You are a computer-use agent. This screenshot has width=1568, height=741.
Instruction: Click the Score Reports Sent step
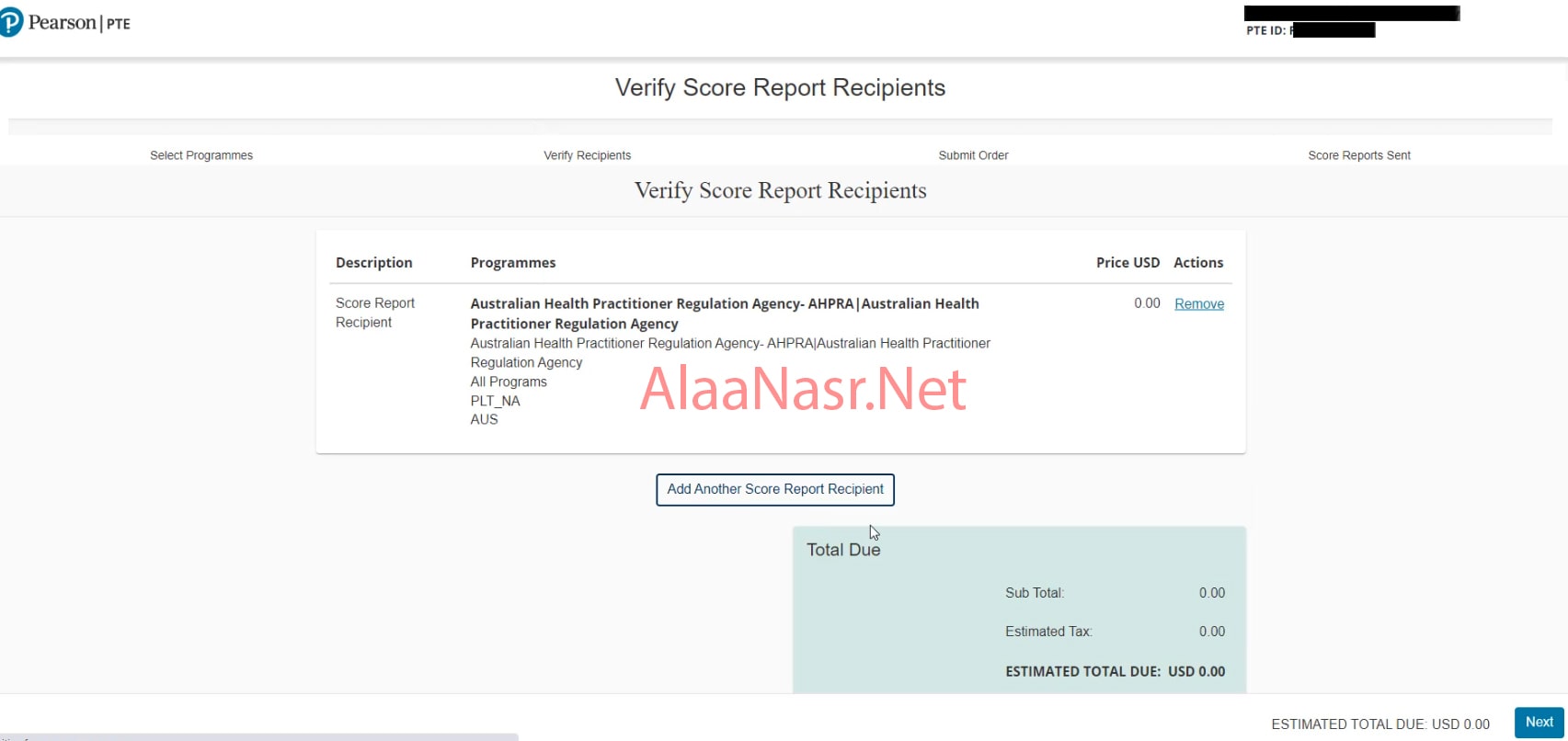pyautogui.click(x=1358, y=155)
